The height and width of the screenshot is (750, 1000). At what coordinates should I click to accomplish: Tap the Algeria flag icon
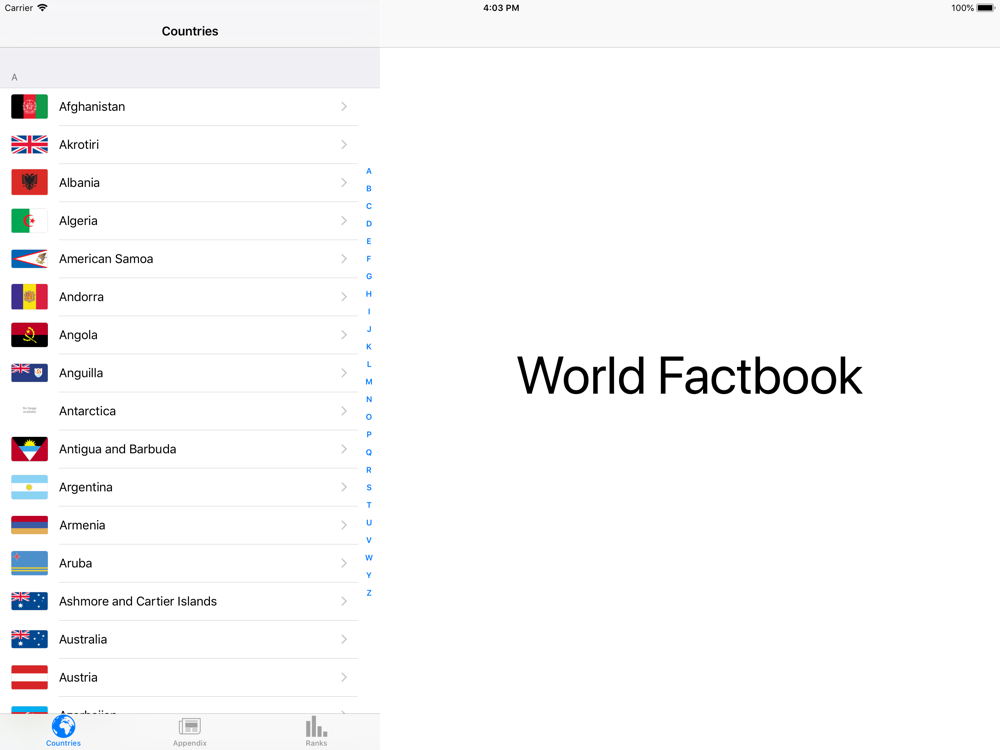[29, 221]
